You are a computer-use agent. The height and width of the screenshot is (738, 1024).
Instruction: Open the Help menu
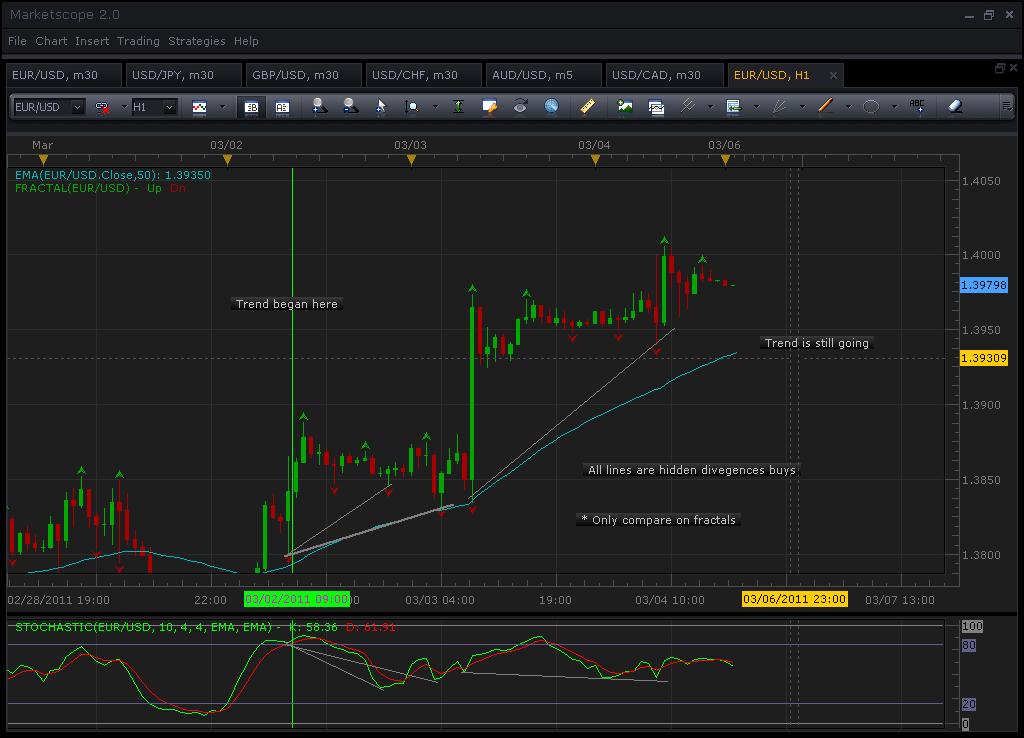[x=246, y=41]
